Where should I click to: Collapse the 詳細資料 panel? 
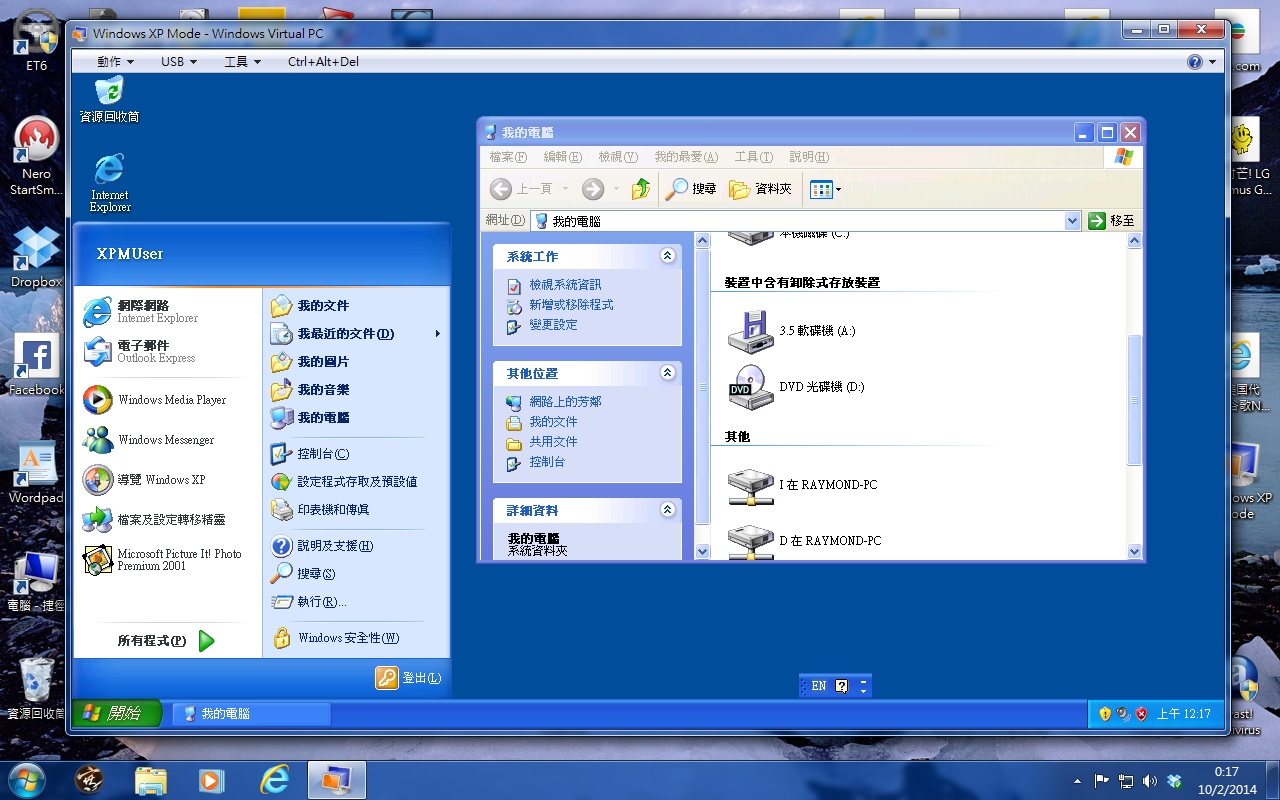[x=668, y=510]
